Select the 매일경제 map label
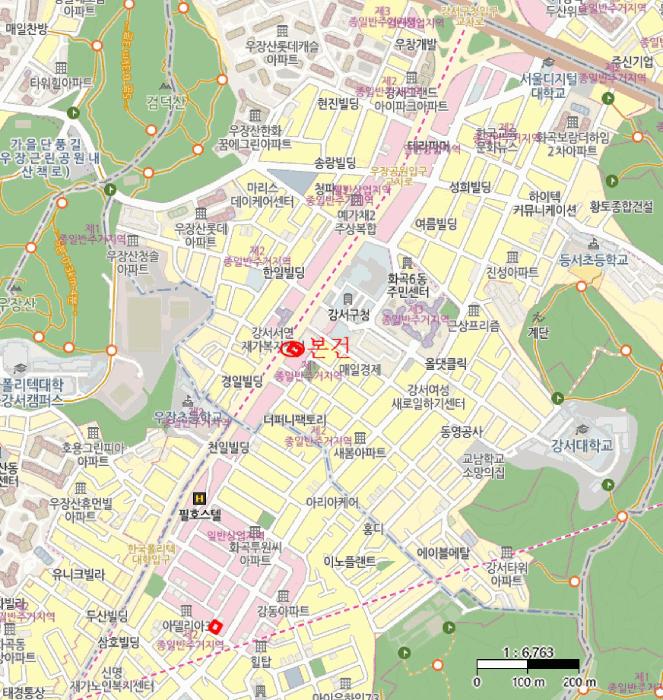 pyautogui.click(x=360, y=369)
